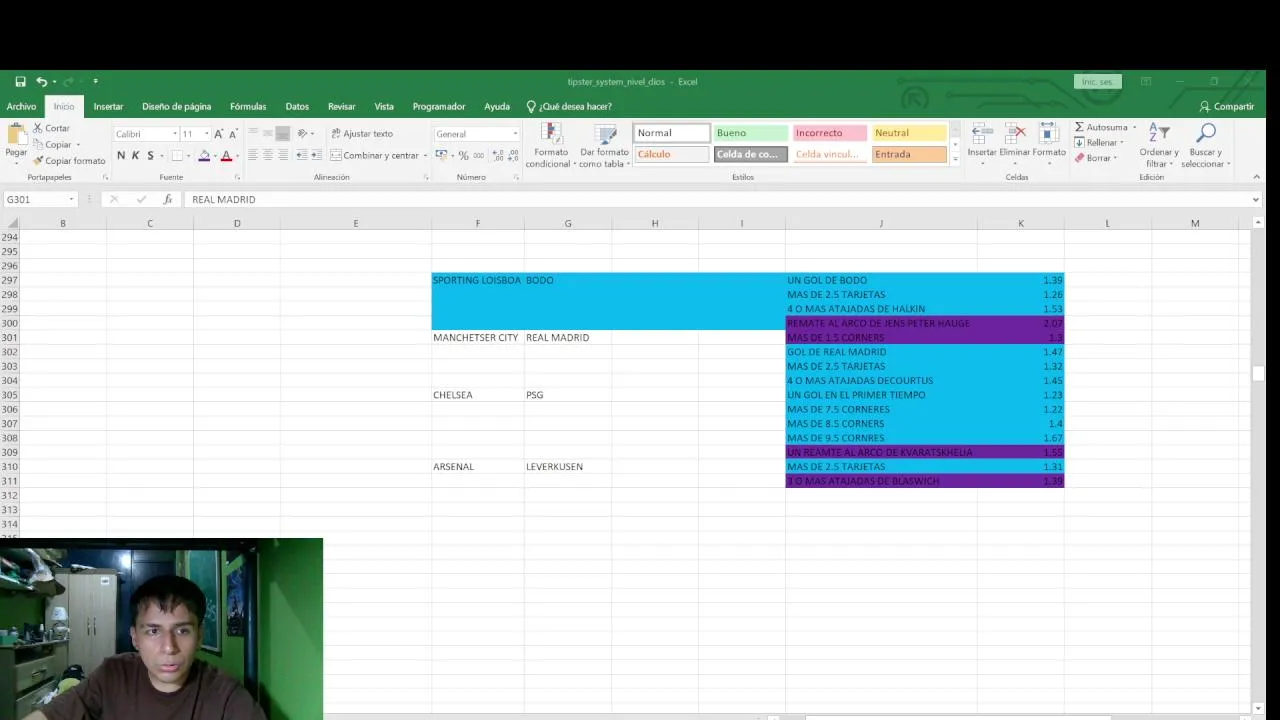Screen dimensions: 1280x720
Task: Increase decimal places
Action: tap(499, 156)
